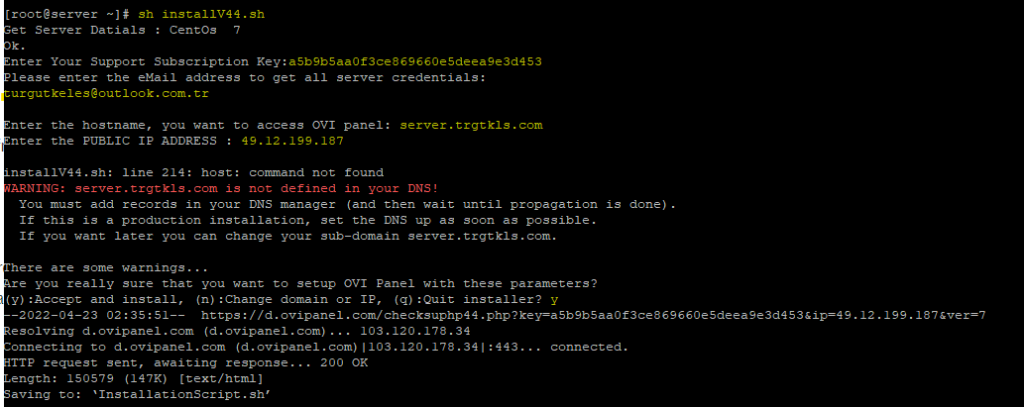The image size is (1024, 407).
Task: Click the email address turgutkeles@outlook.com.tr
Action: point(105,93)
